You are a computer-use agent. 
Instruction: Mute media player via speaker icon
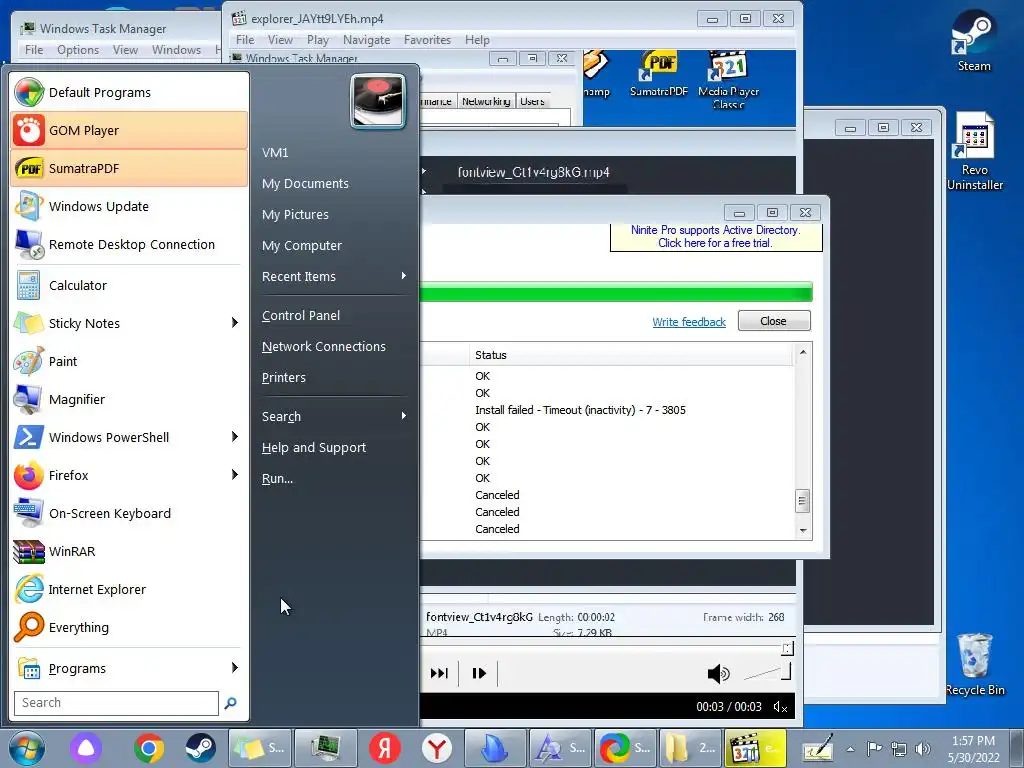pos(718,673)
